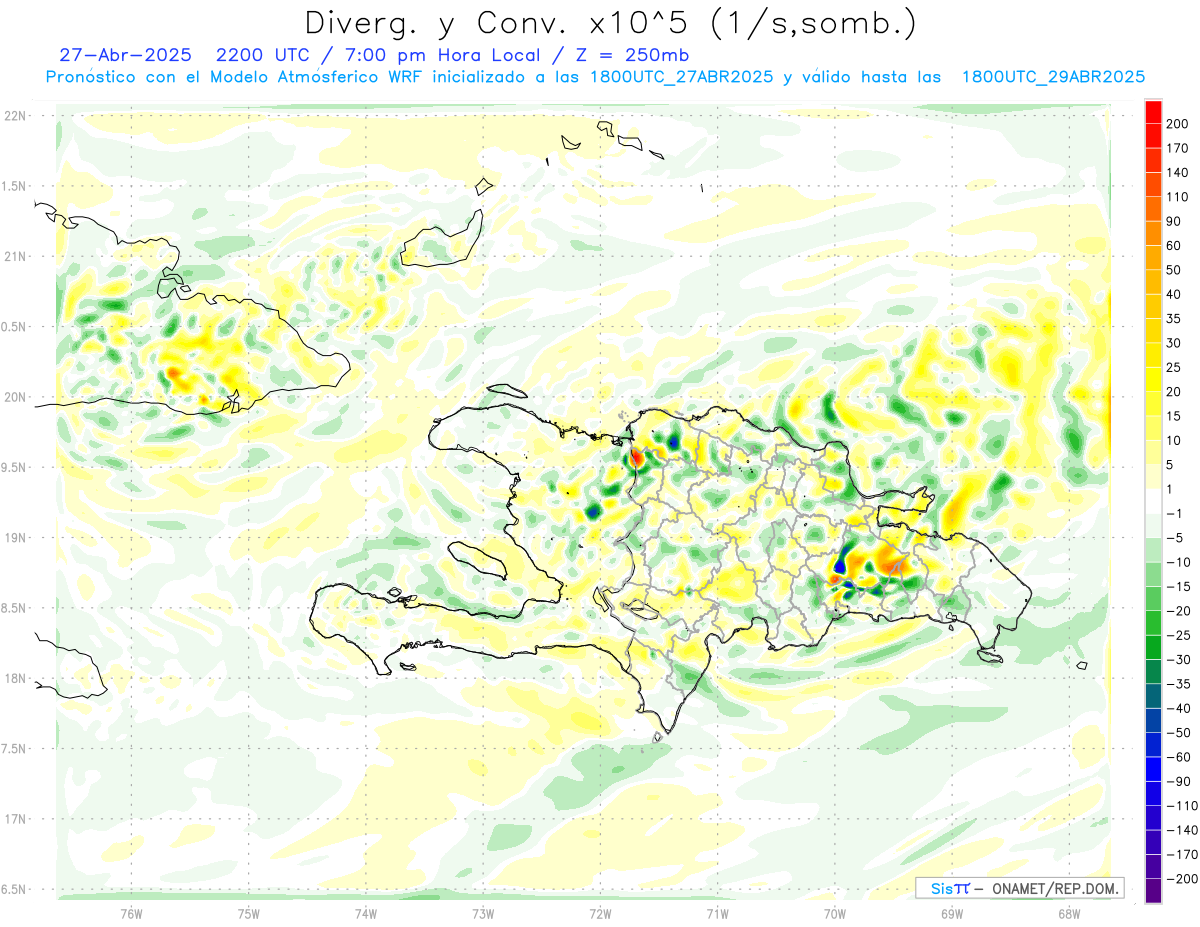Click the colorbar value '-5'
This screenshot has width=1200, height=927.
pos(1176,538)
